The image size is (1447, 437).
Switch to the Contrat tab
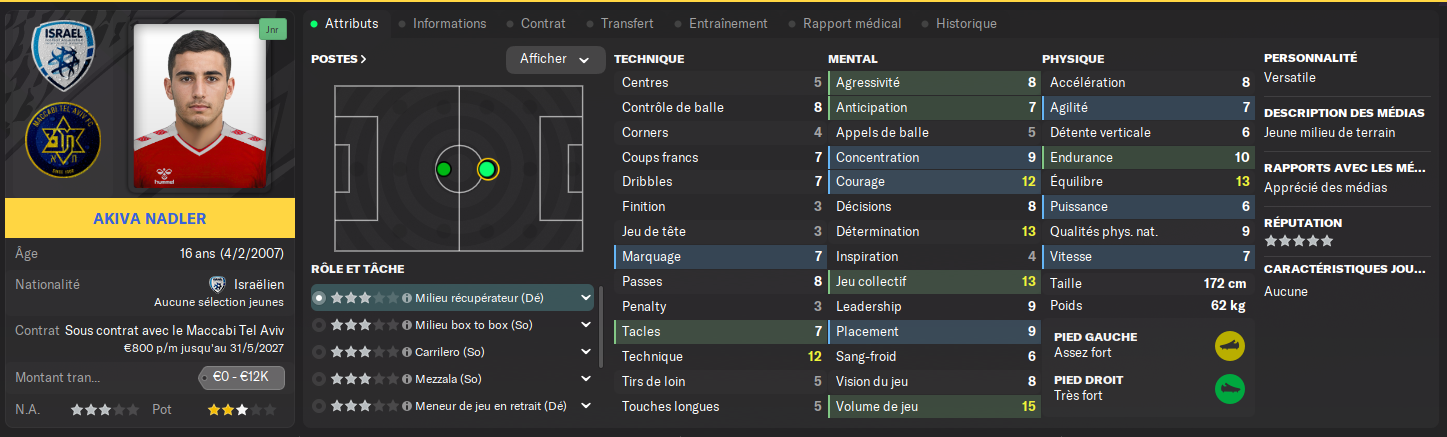tap(543, 23)
